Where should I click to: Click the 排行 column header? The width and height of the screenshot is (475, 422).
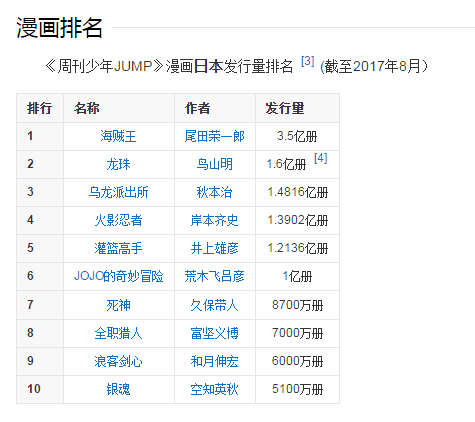coord(40,108)
